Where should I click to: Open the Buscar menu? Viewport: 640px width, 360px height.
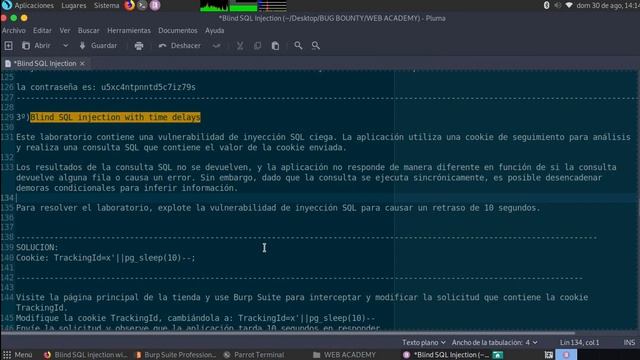pos(88,31)
